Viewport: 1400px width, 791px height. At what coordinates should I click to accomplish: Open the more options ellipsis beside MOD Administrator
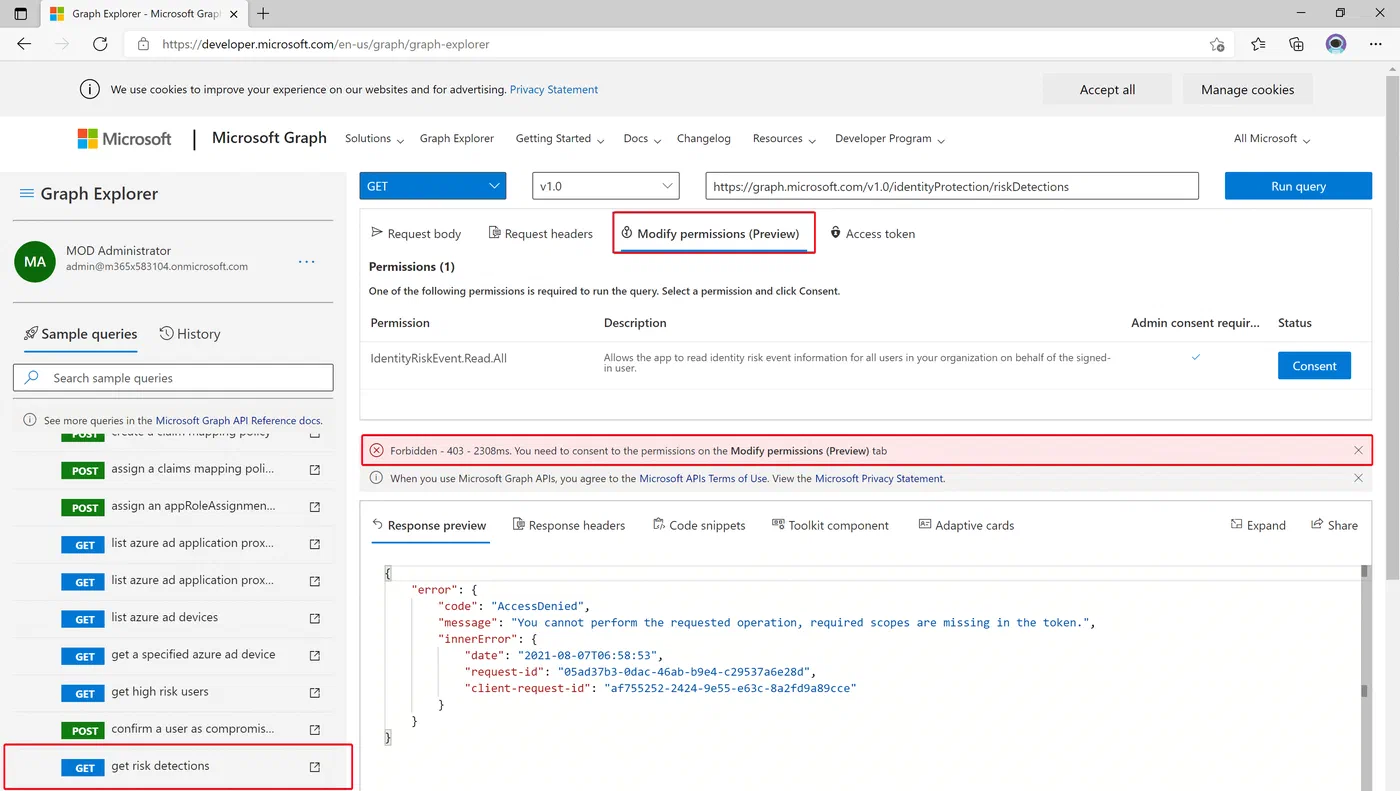pyautogui.click(x=307, y=262)
